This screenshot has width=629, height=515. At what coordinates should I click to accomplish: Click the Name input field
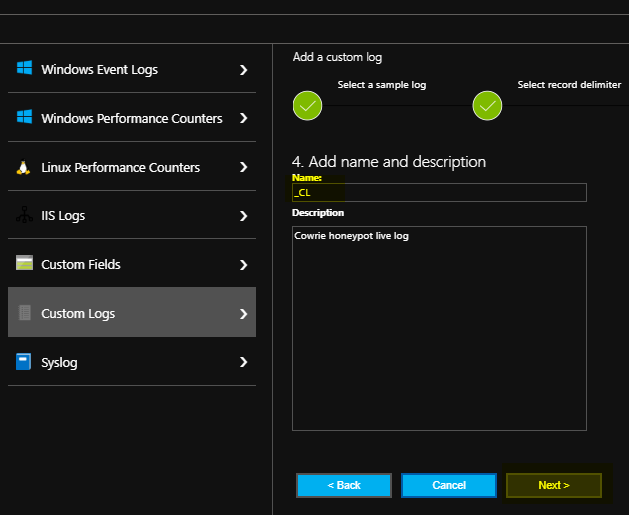[x=440, y=192]
